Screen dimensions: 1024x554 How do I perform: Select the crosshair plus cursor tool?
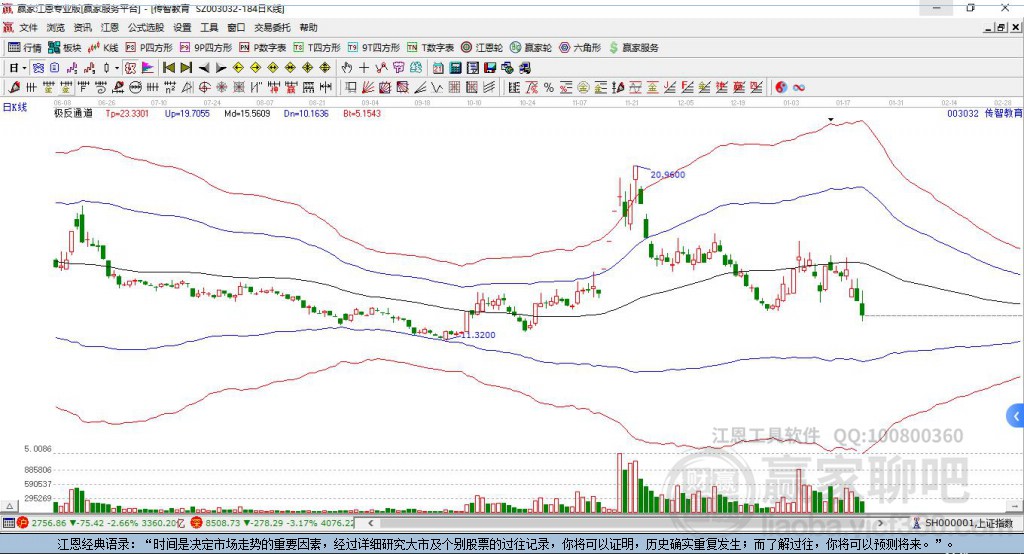364,68
